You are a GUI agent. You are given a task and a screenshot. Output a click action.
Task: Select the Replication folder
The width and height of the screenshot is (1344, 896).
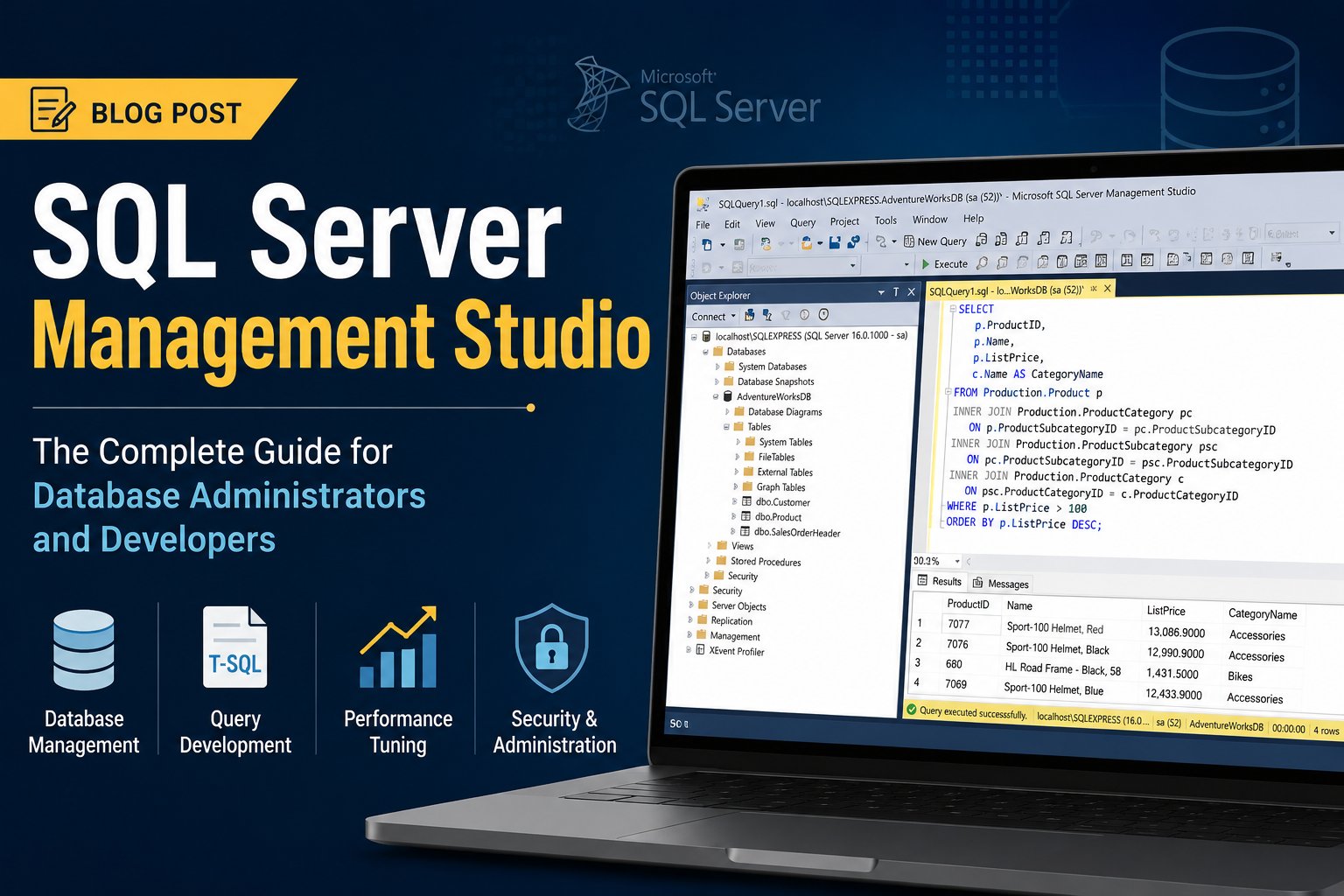[x=725, y=621]
